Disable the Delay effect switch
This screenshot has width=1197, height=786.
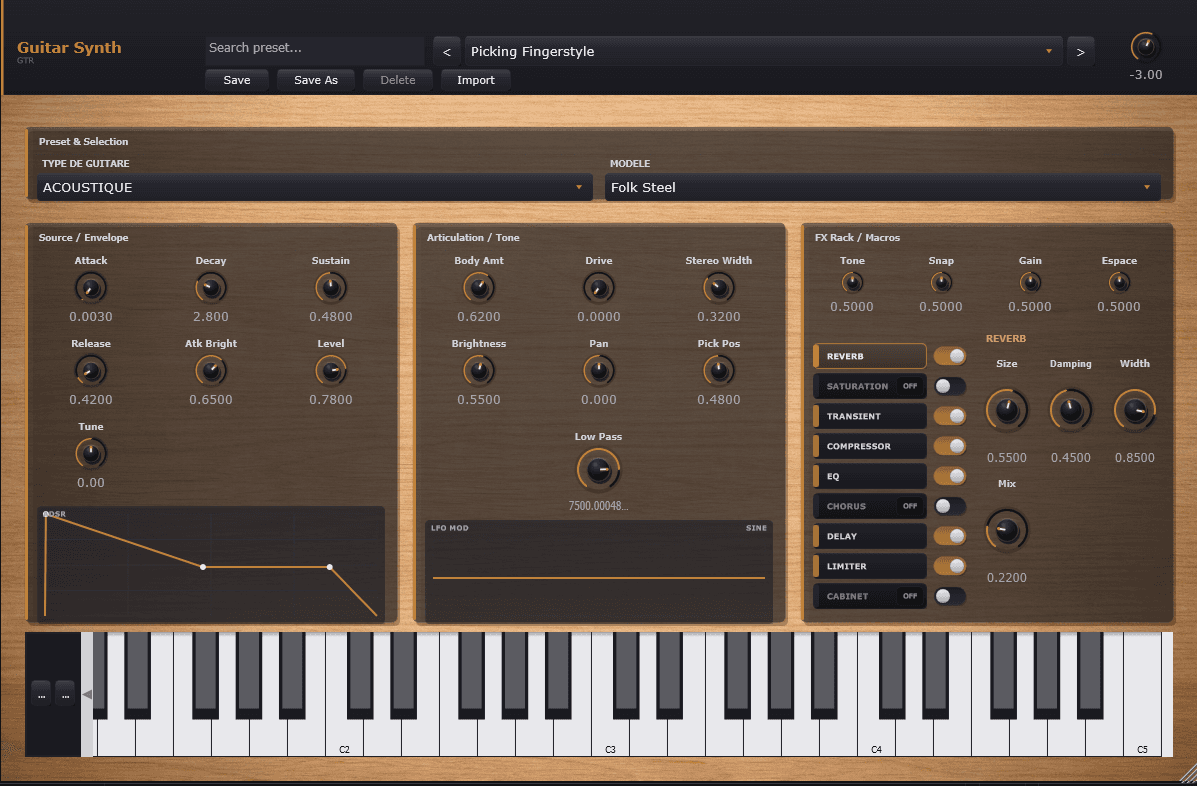(949, 536)
